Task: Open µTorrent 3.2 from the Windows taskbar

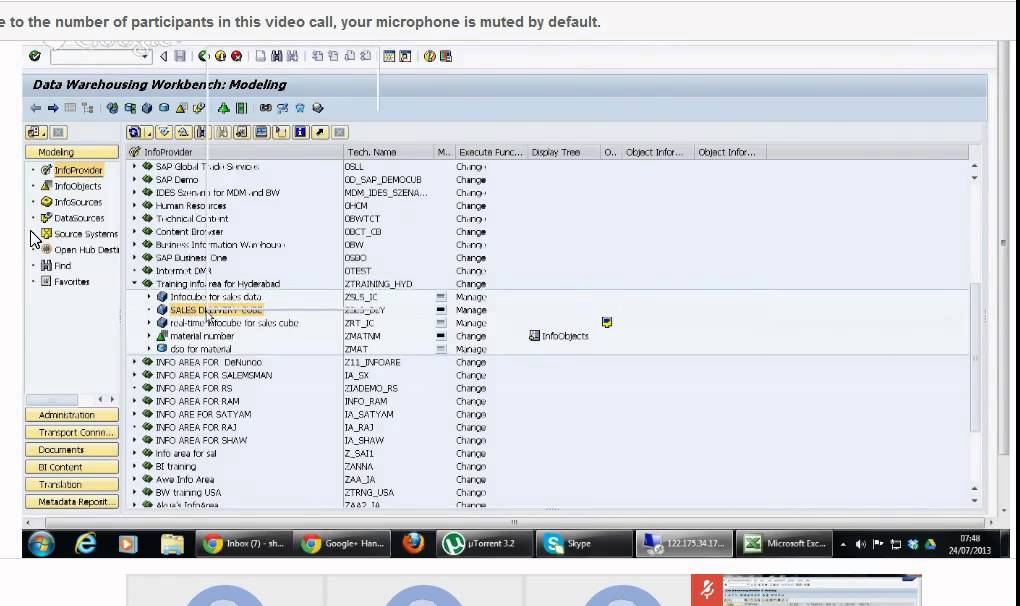Action: pyautogui.click(x=485, y=544)
